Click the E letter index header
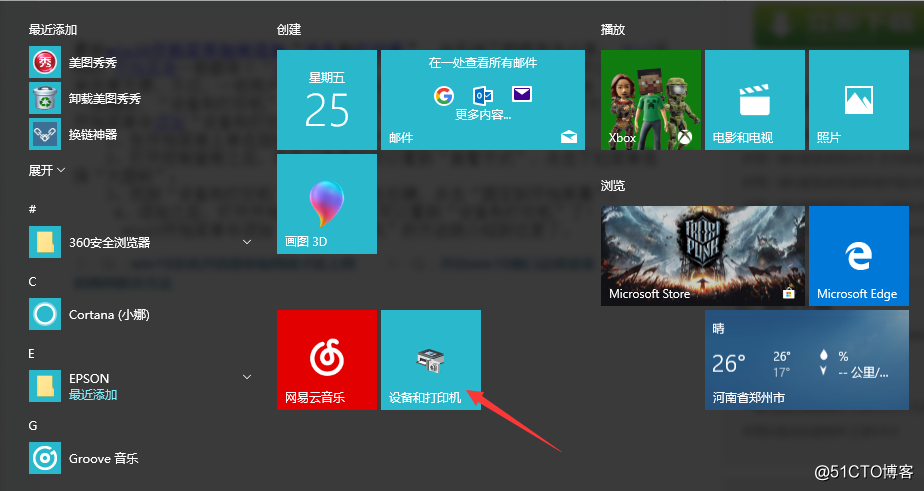 coord(32,354)
